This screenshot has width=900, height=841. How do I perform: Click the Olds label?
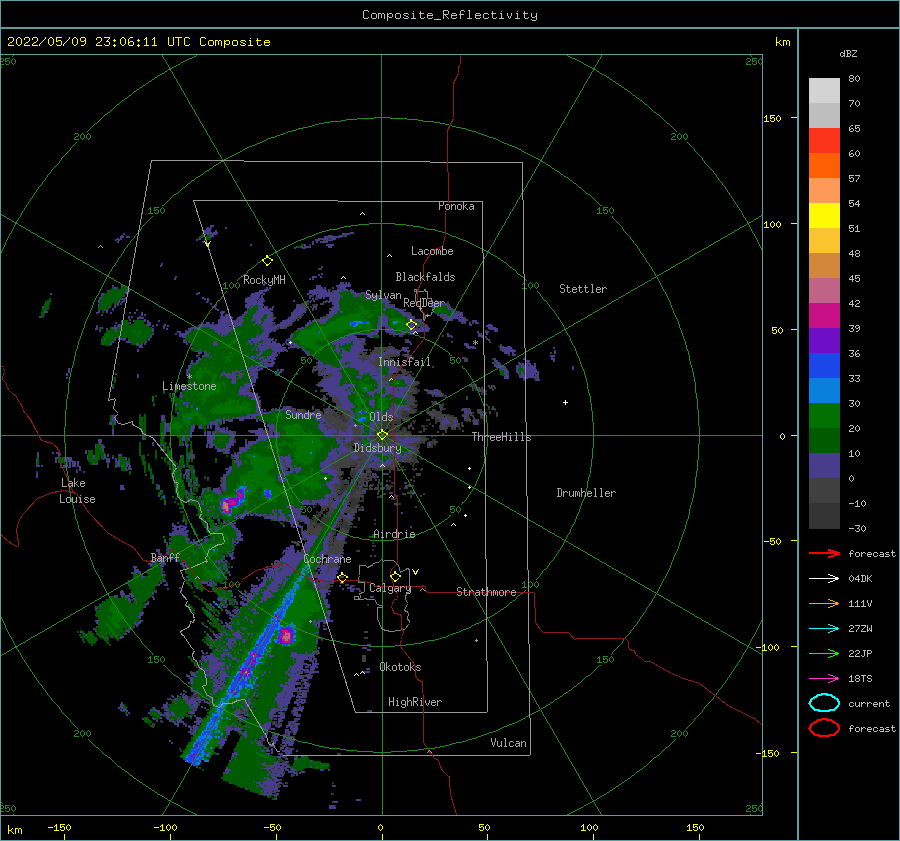click(381, 417)
